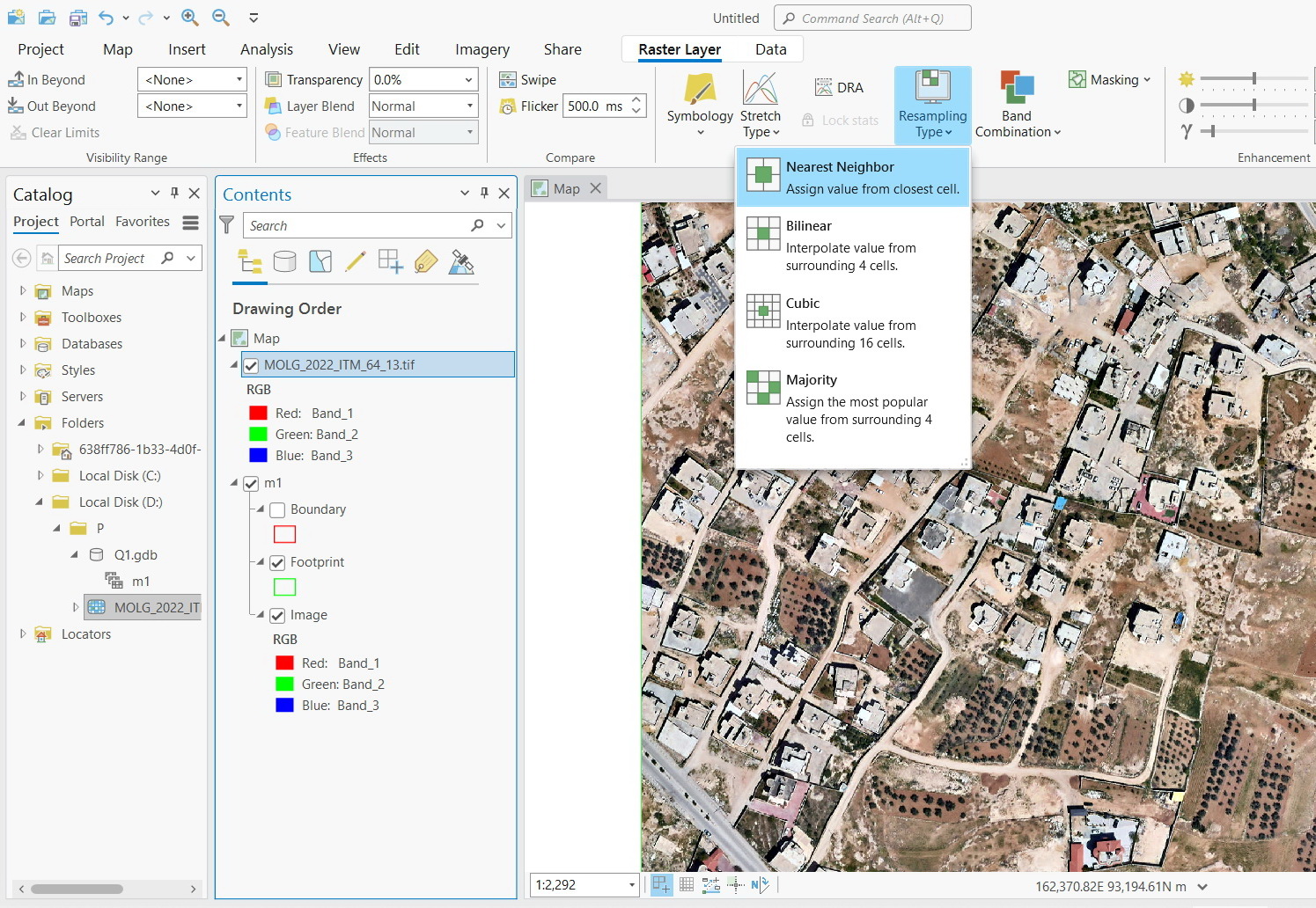Click the List By Drawing Order icon
Viewport: 1316px width, 908px height.
pos(250,262)
